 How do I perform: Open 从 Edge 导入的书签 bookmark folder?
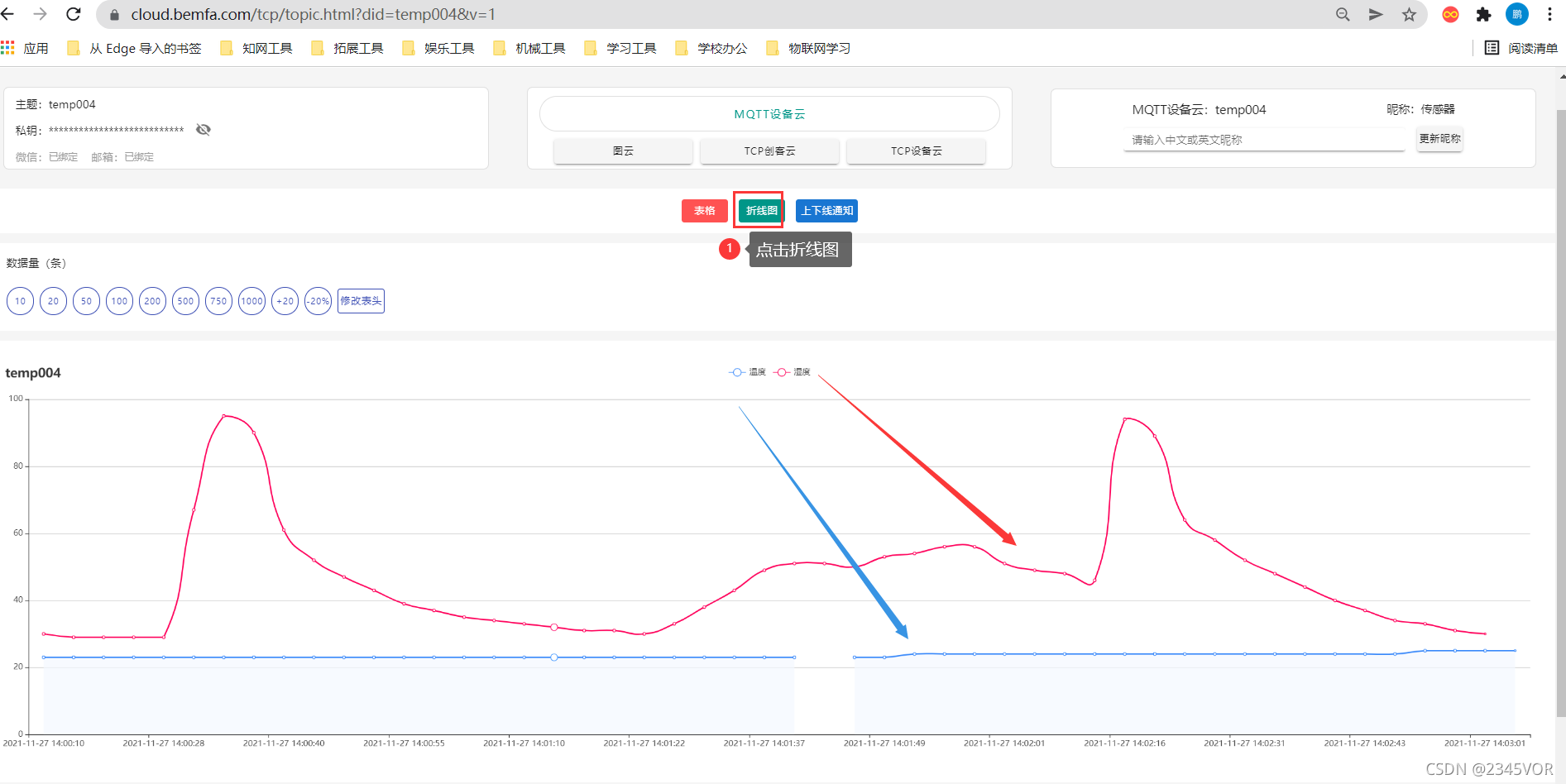point(134,48)
